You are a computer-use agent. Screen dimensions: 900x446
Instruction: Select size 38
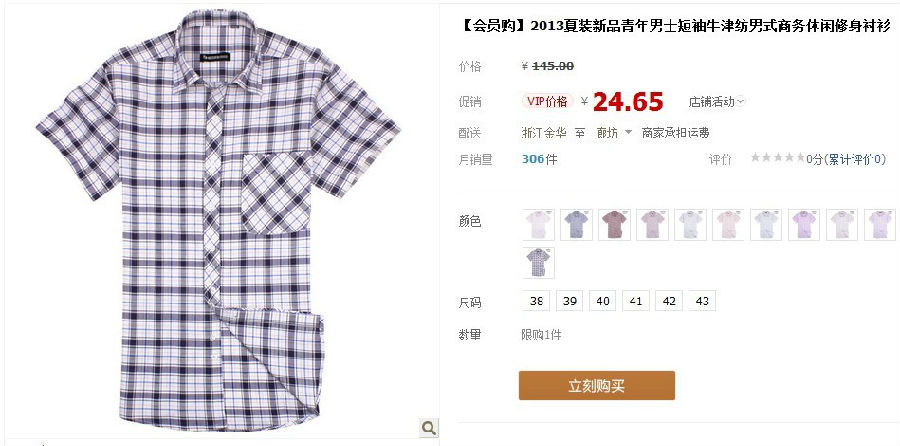coord(536,301)
